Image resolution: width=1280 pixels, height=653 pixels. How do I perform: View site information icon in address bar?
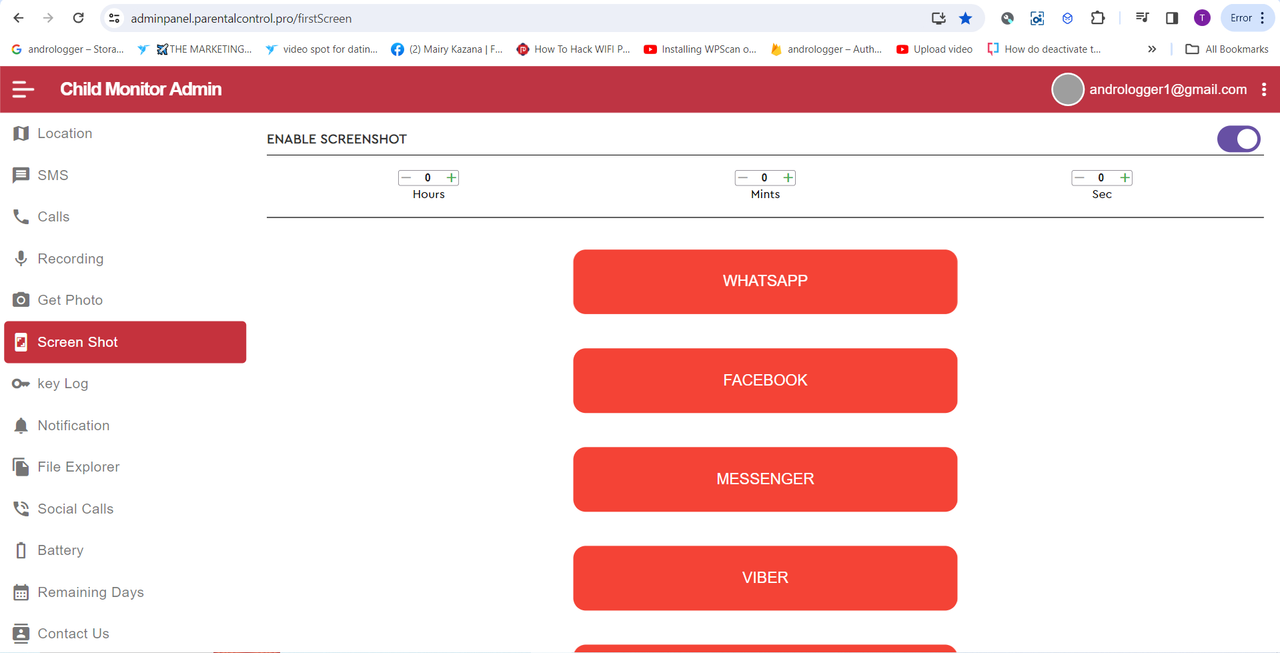pyautogui.click(x=114, y=18)
